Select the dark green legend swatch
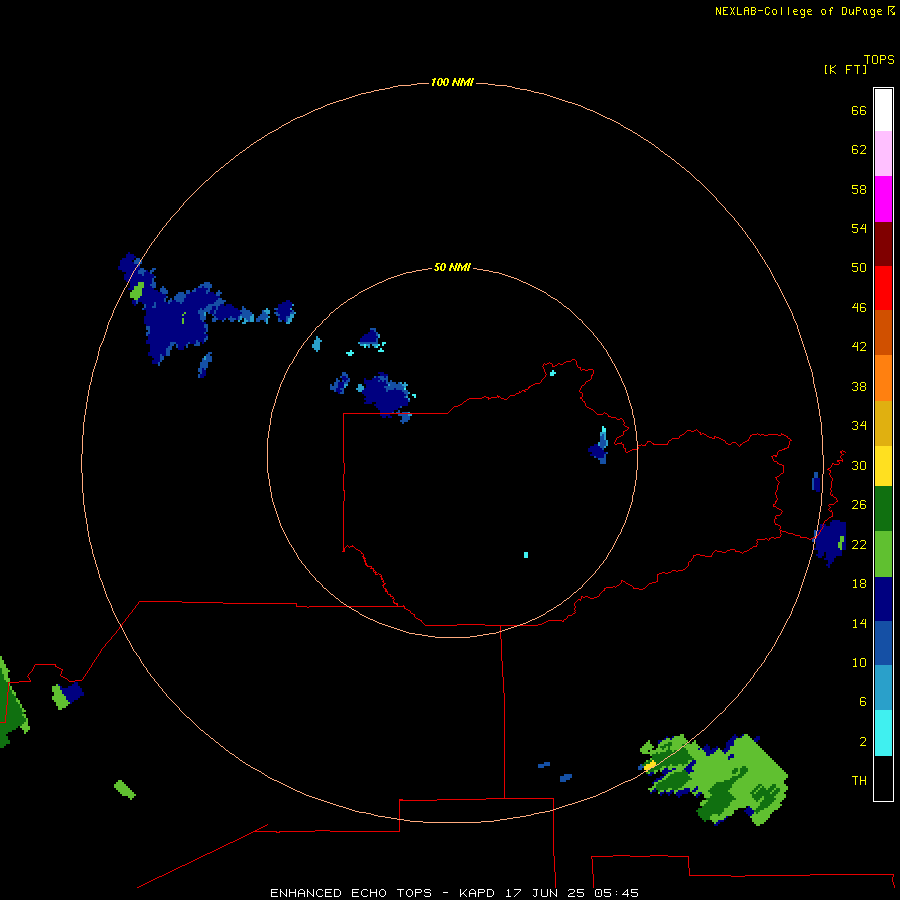This screenshot has height=900, width=900. (883, 509)
